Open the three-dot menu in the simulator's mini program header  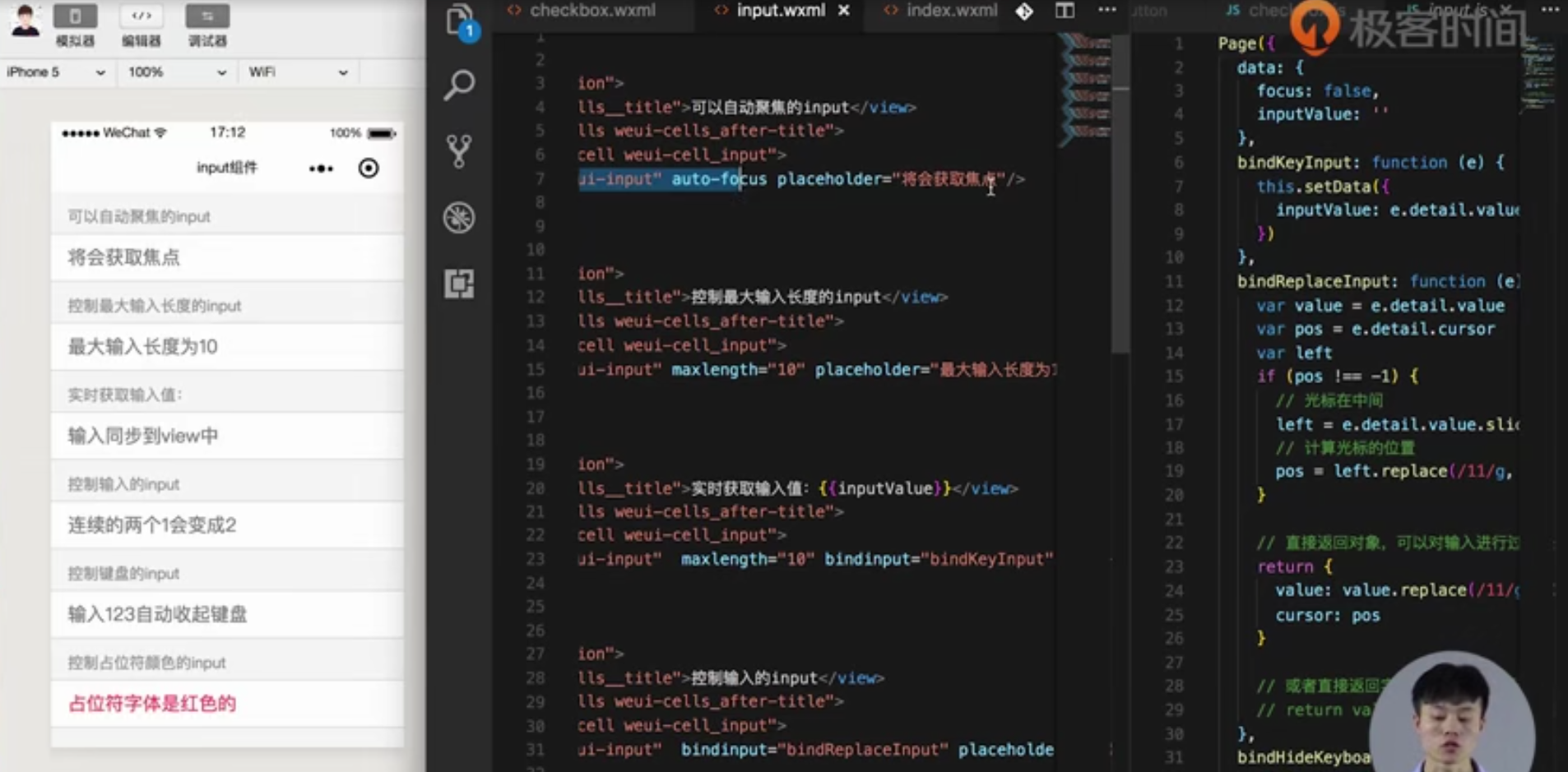(x=321, y=169)
